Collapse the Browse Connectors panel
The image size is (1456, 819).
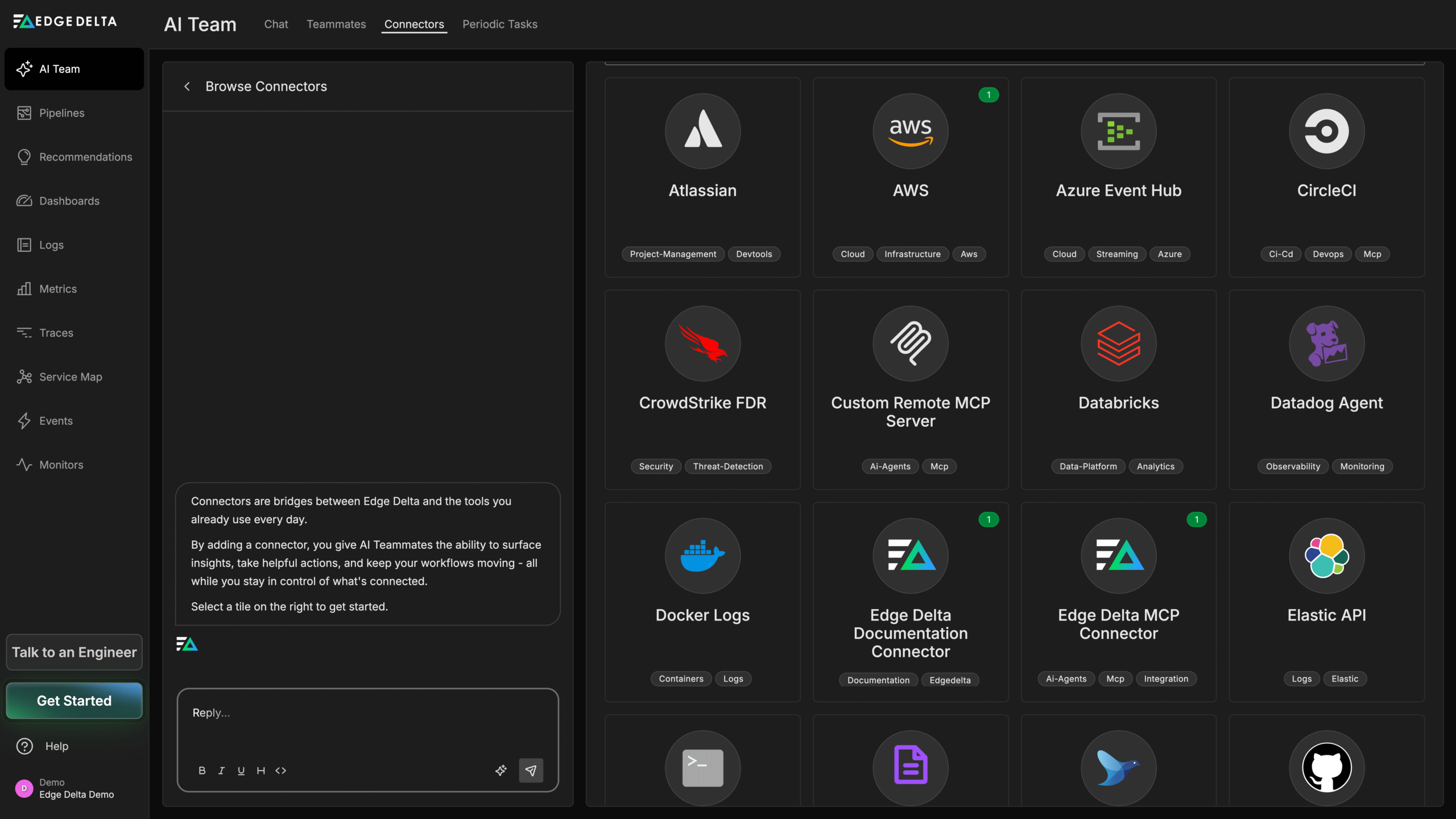click(187, 86)
